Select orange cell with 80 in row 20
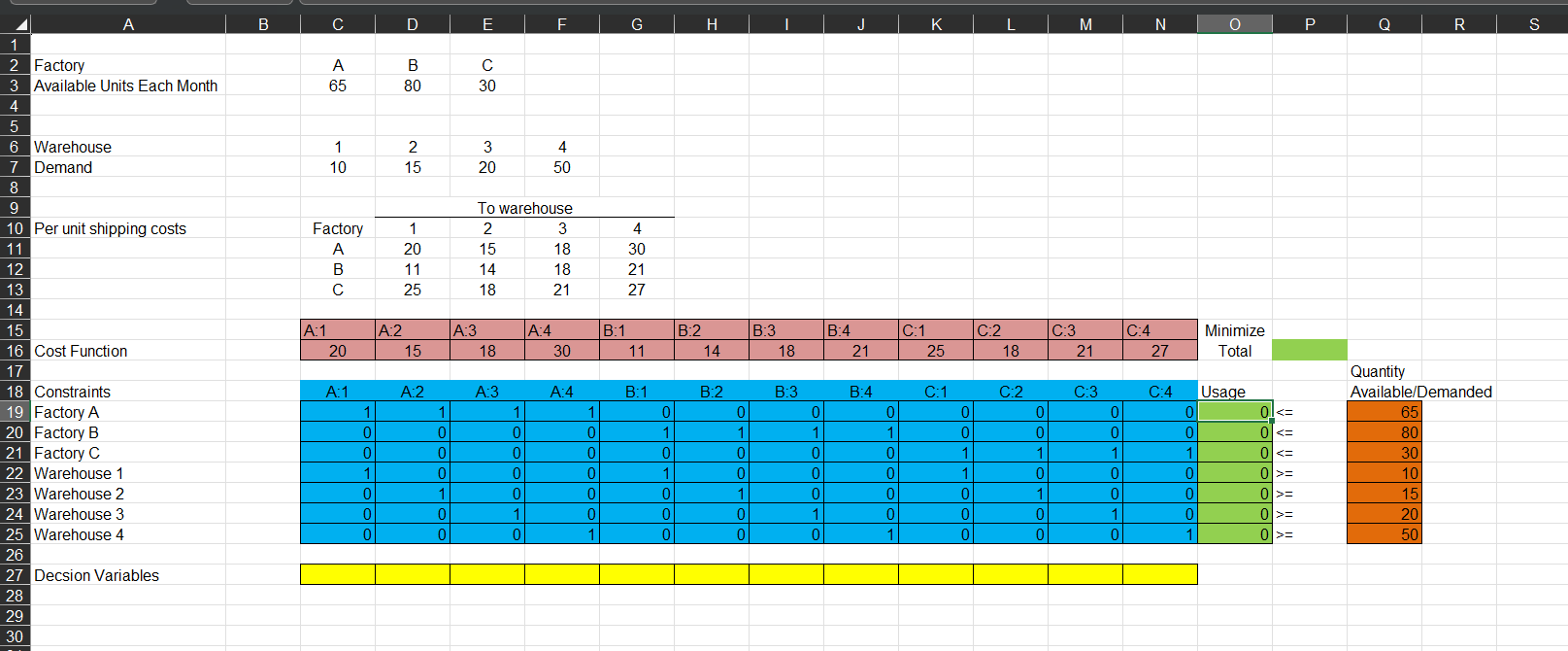 [x=1385, y=432]
